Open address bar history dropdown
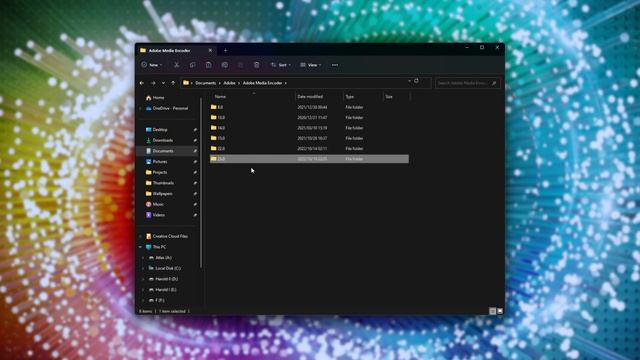The height and width of the screenshot is (360, 640). point(409,81)
